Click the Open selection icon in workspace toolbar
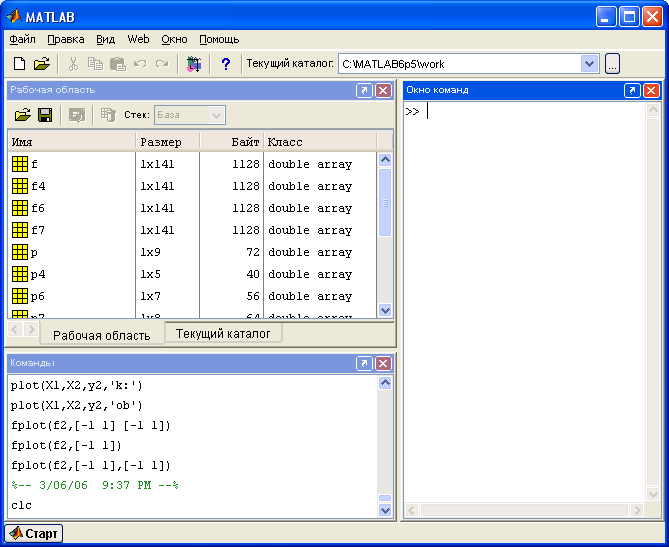This screenshot has height=547, width=669. pos(77,115)
